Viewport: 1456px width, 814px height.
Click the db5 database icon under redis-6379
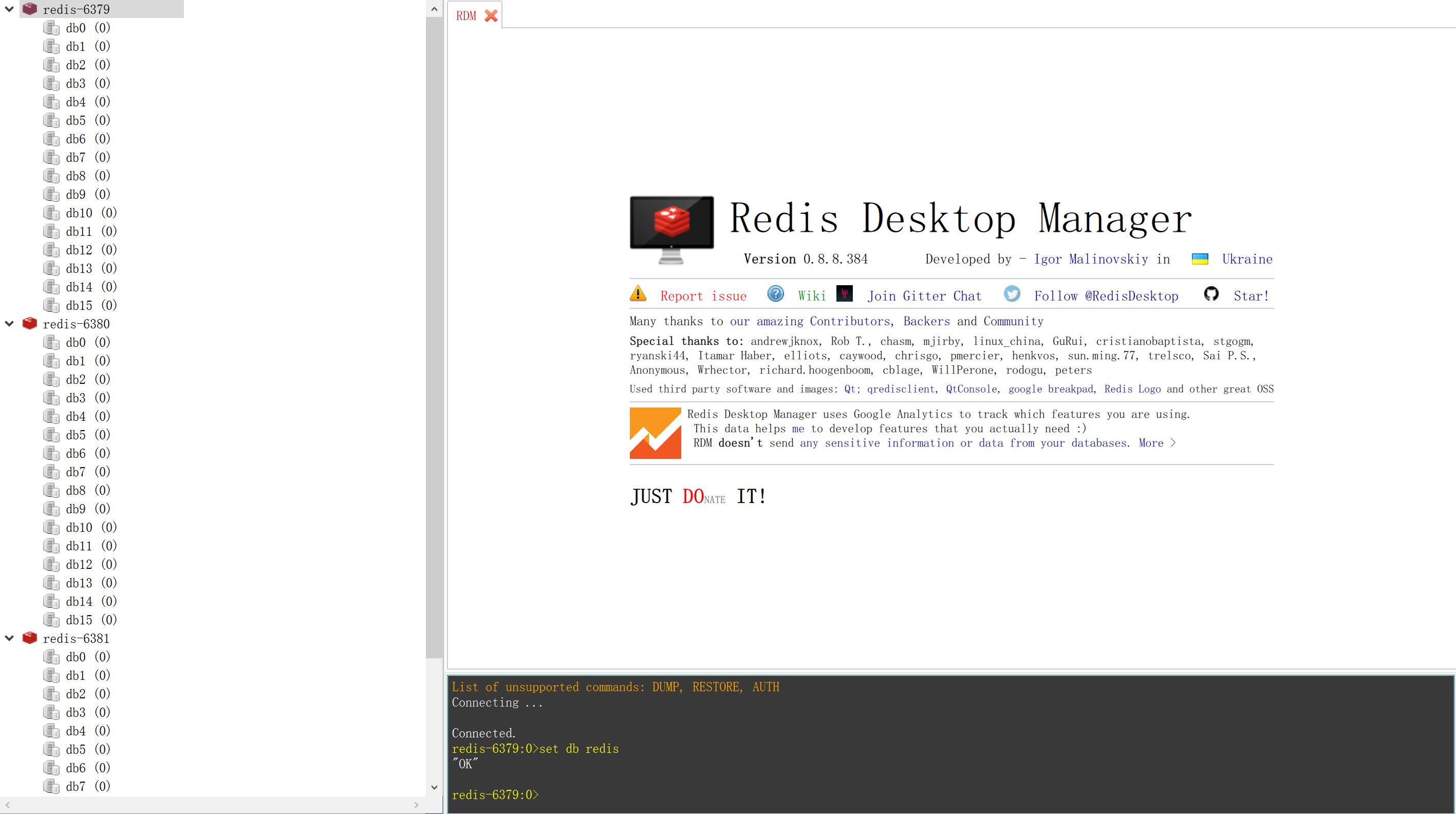(51, 120)
